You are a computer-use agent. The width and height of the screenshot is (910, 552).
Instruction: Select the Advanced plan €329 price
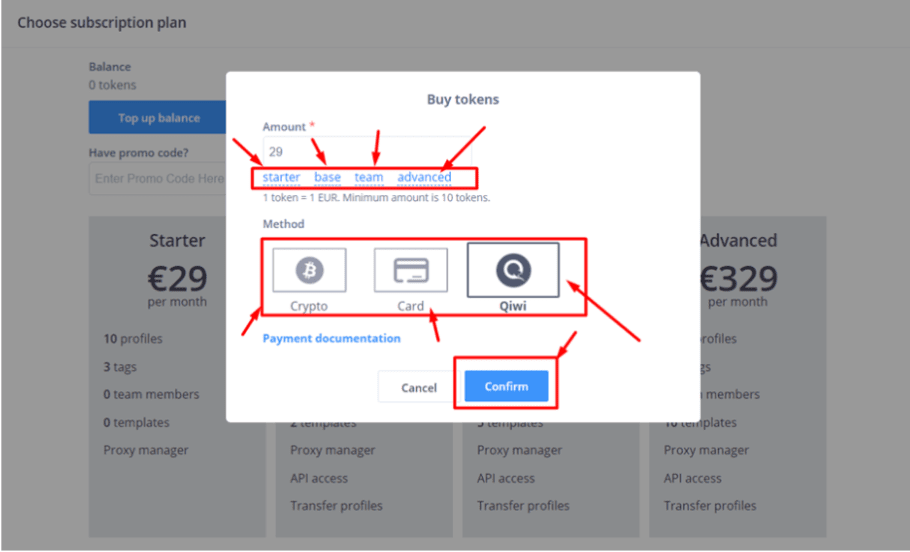[738, 279]
